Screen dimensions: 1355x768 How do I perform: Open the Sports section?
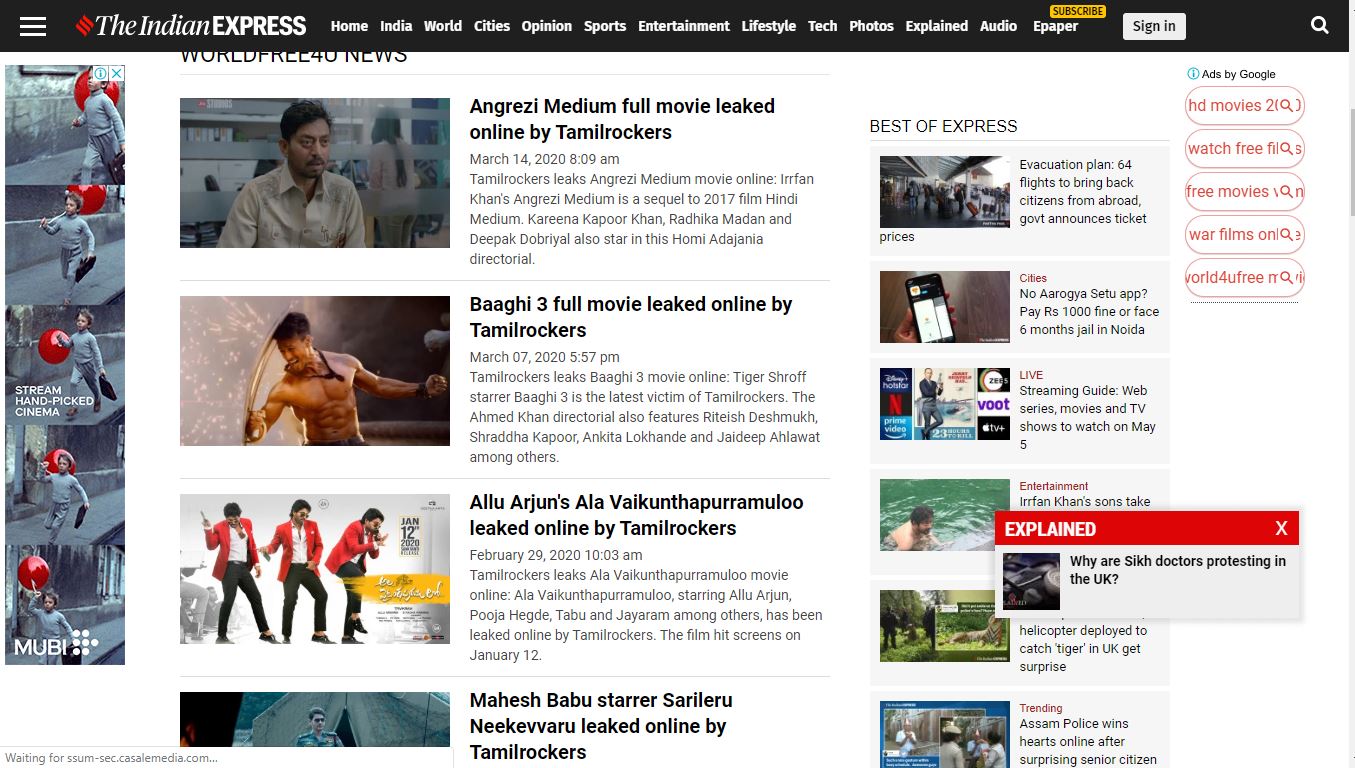tap(605, 26)
